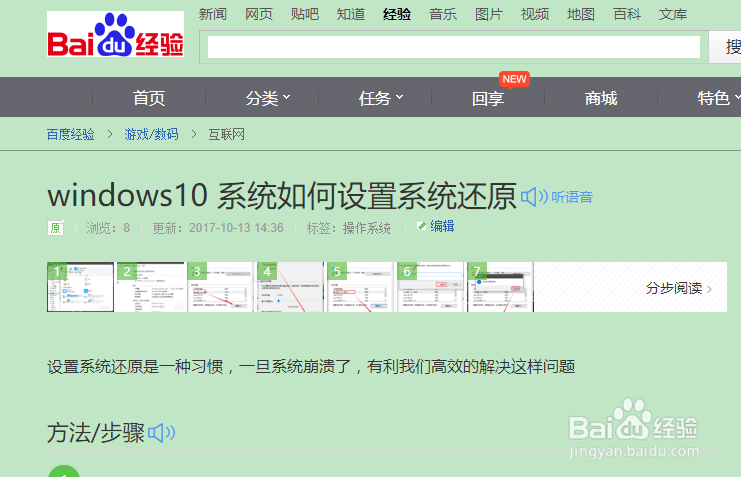
Task: Click the 原 original badge icon
Action: [x=55, y=228]
